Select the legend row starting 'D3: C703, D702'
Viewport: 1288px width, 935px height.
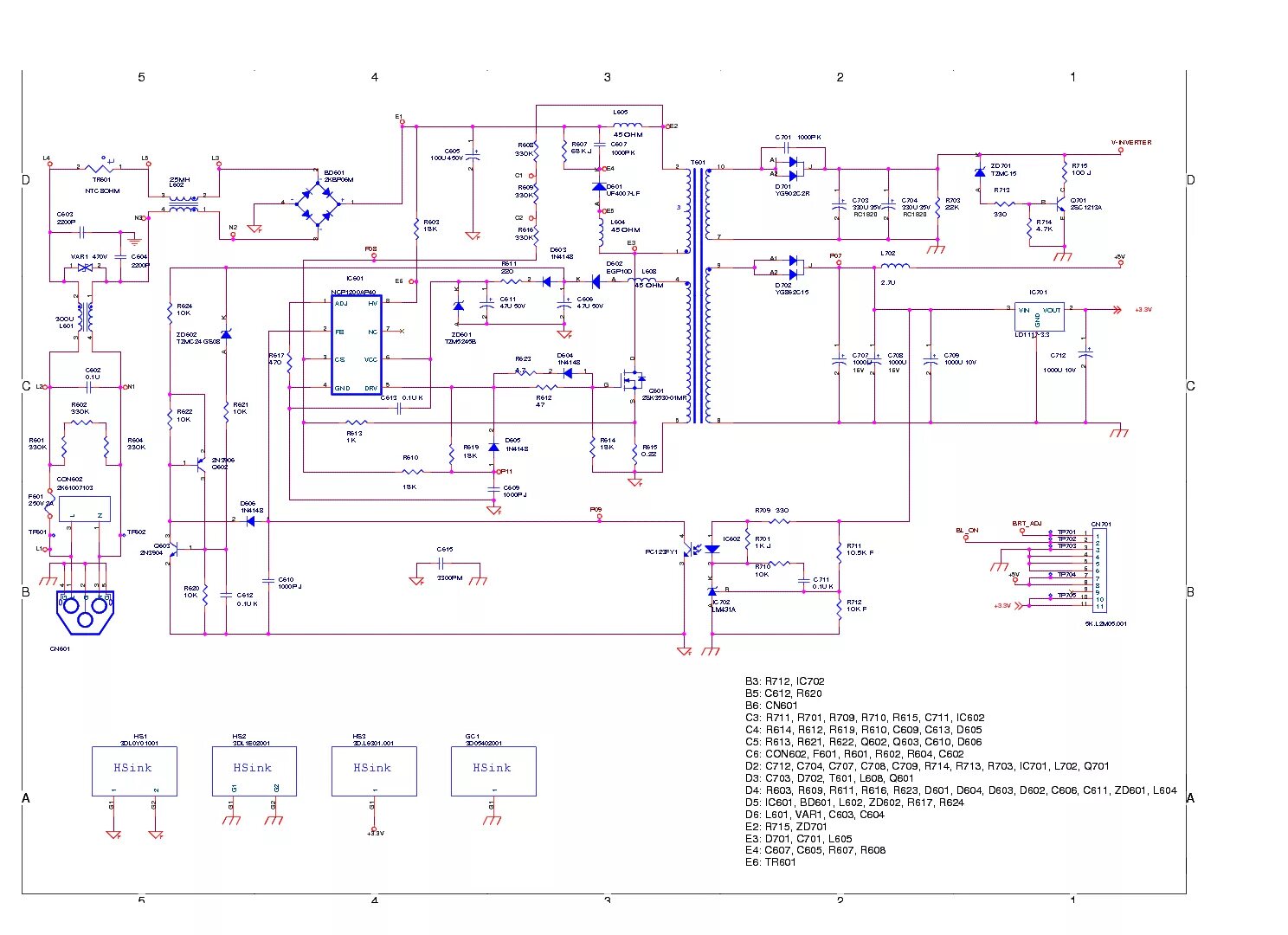point(829,778)
